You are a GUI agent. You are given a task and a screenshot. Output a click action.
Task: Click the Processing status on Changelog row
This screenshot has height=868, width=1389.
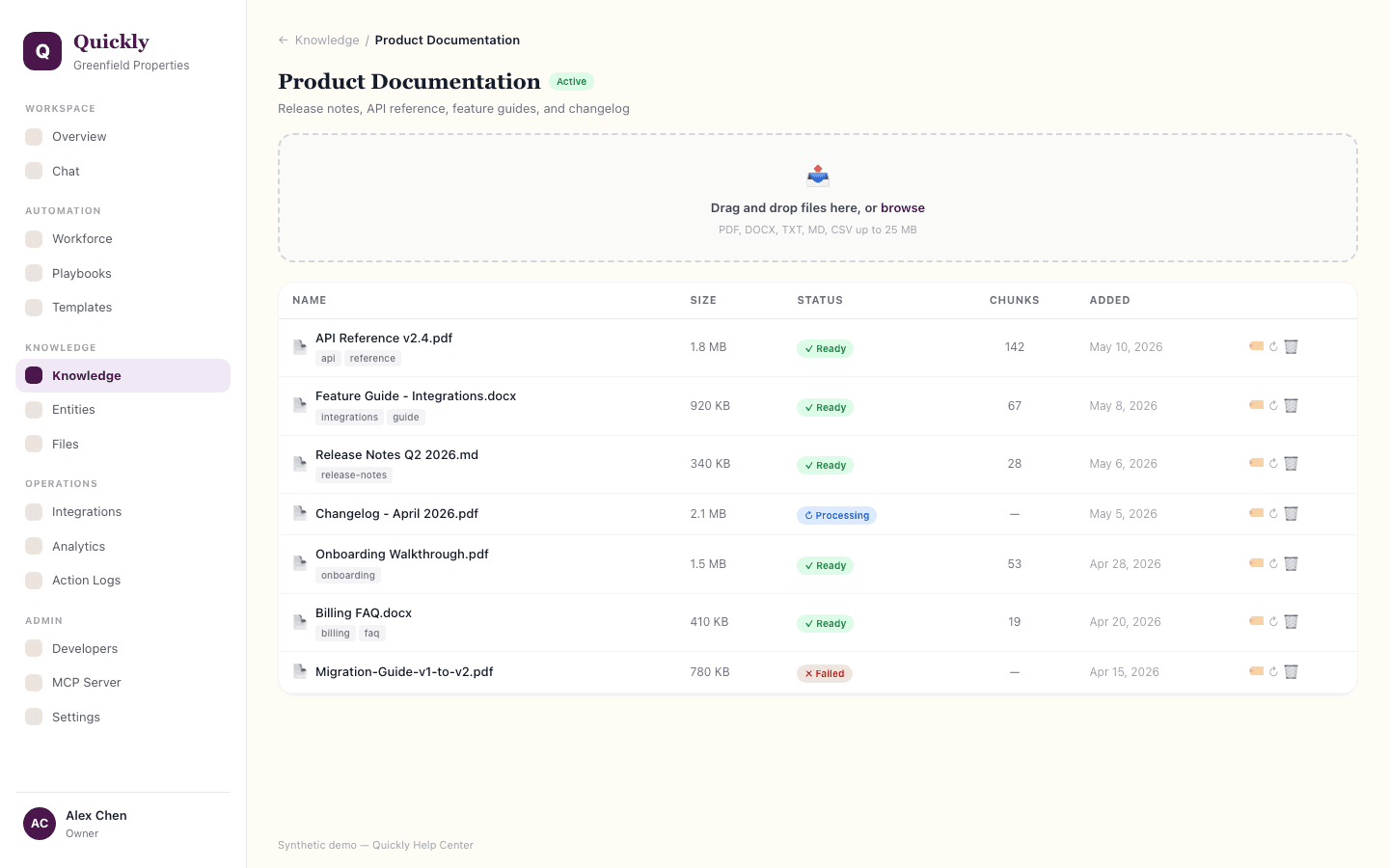[x=836, y=515]
